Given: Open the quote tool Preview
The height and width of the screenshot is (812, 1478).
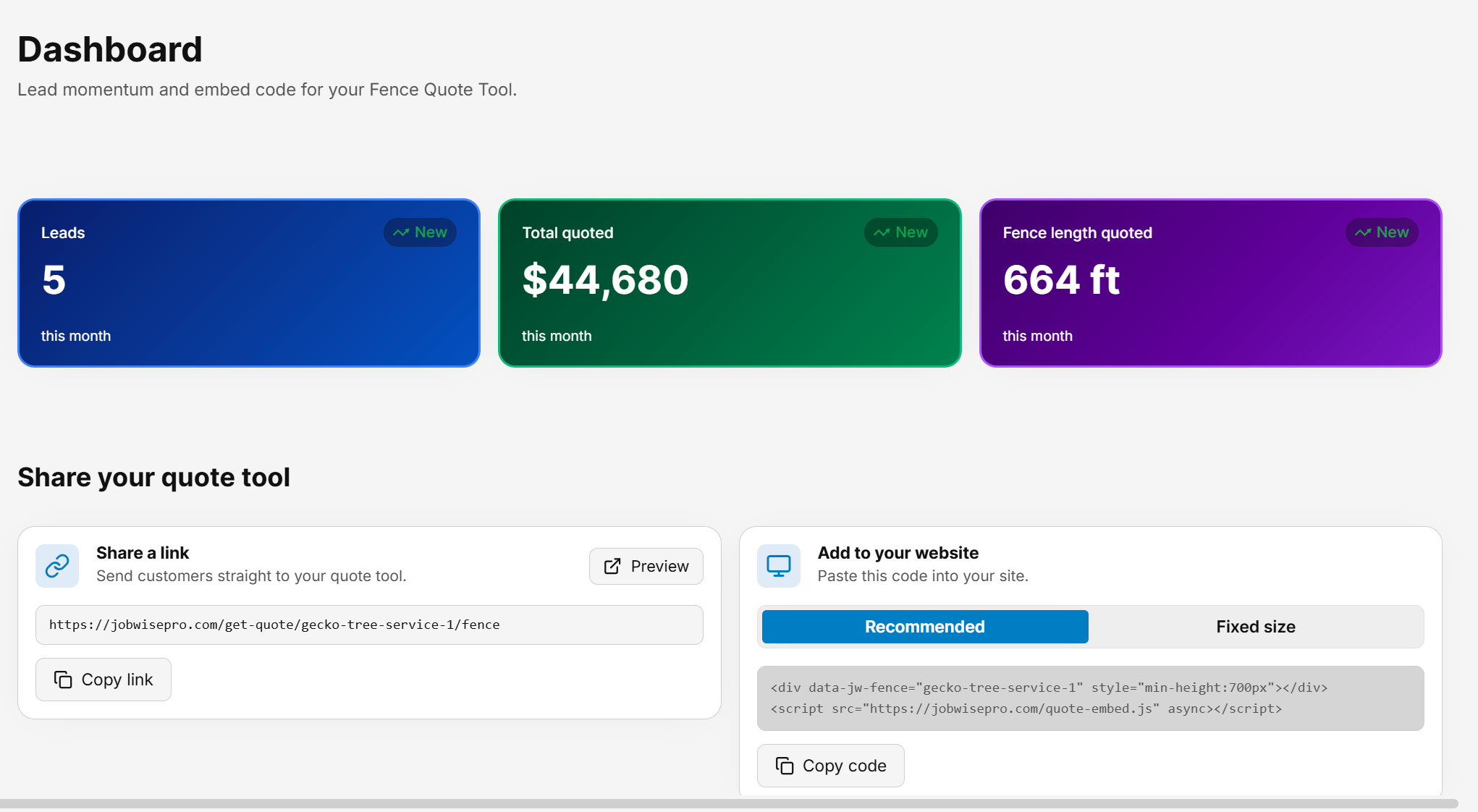Looking at the screenshot, I should pyautogui.click(x=646, y=566).
